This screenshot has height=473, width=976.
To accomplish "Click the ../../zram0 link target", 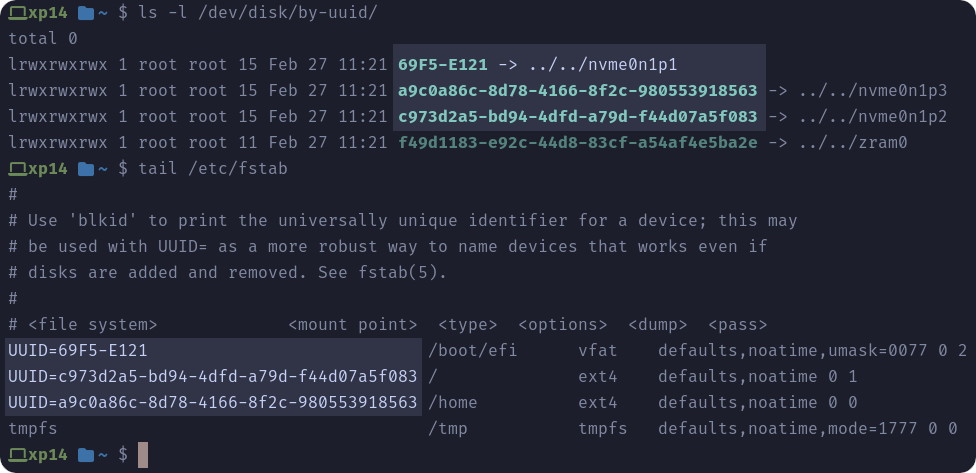I will [853, 143].
